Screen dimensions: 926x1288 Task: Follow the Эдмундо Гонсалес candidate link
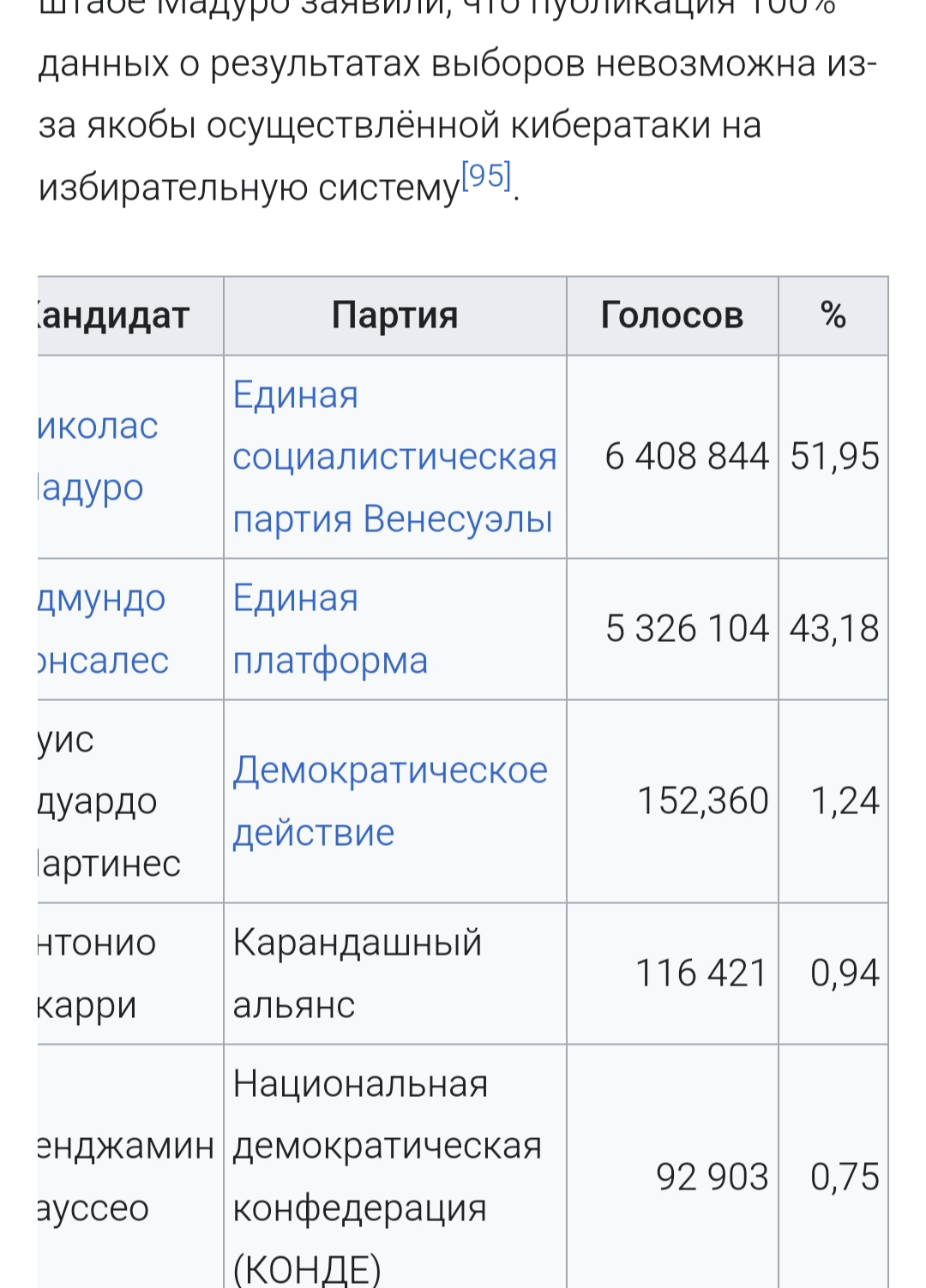pyautogui.click(x=103, y=629)
